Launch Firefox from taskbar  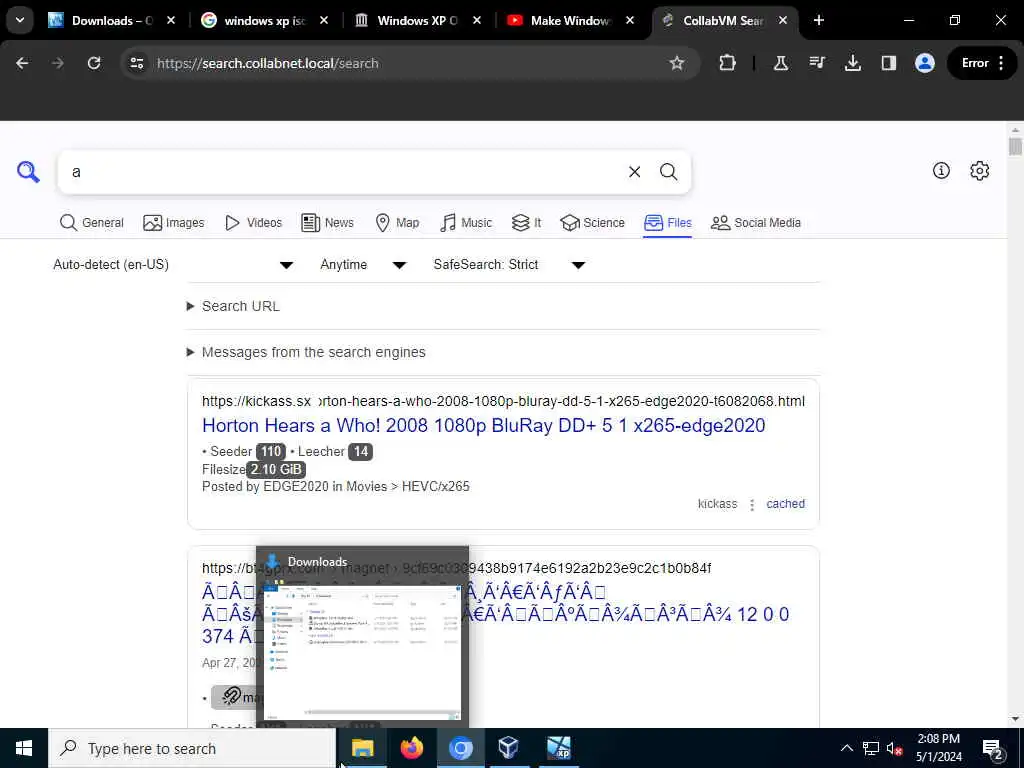pos(411,748)
